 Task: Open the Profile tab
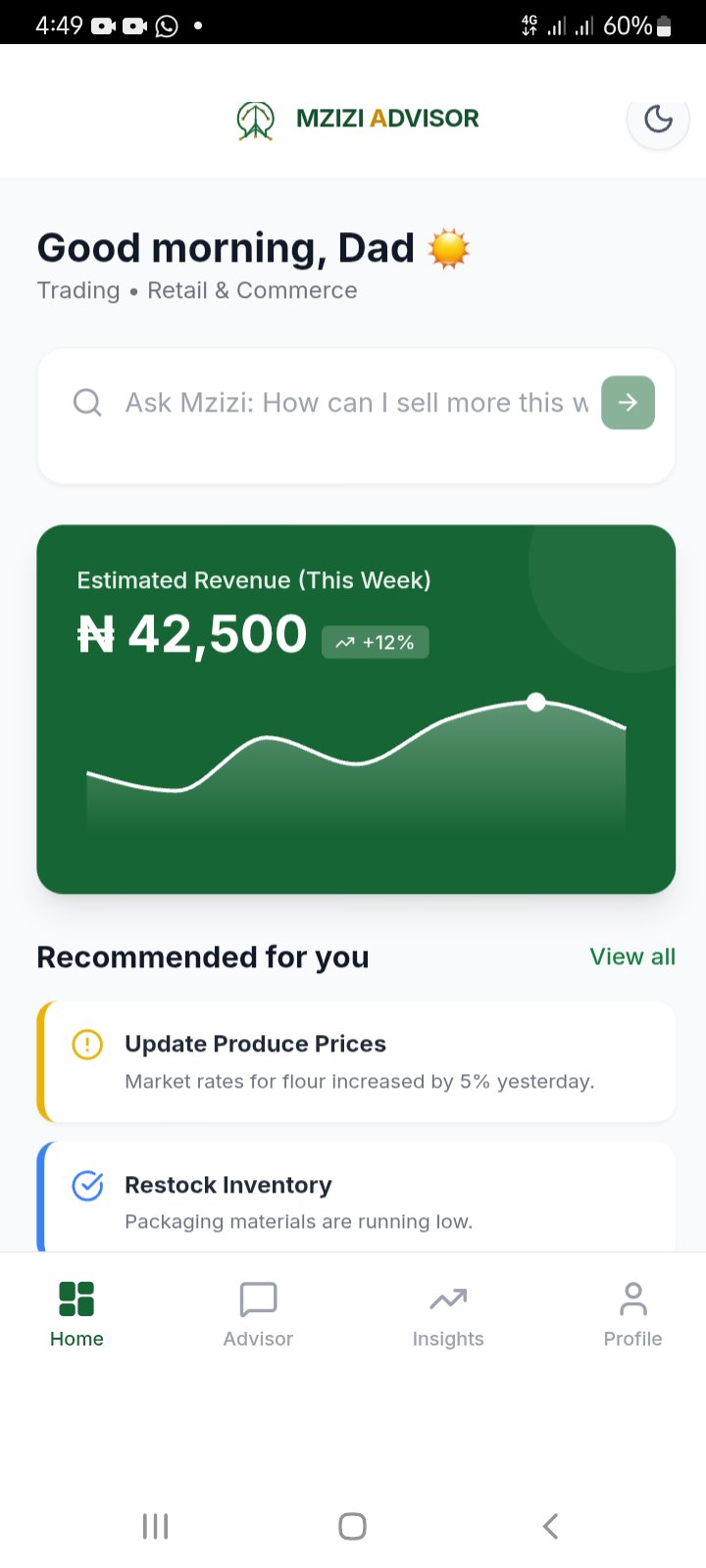tap(632, 1313)
